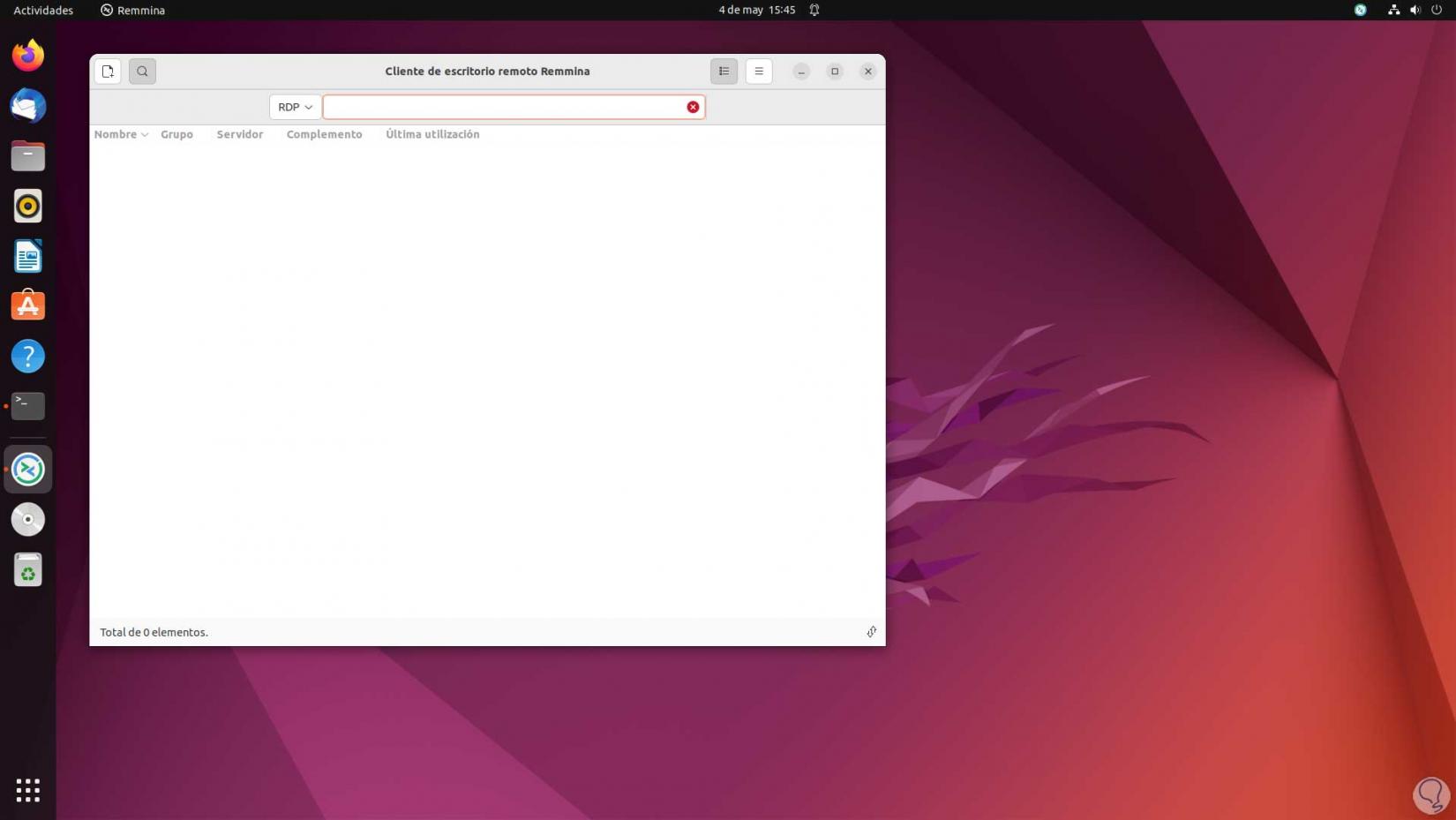Viewport: 1456px width, 820px height.
Task: Open the Remmina app menu in top bar
Action: (x=132, y=11)
